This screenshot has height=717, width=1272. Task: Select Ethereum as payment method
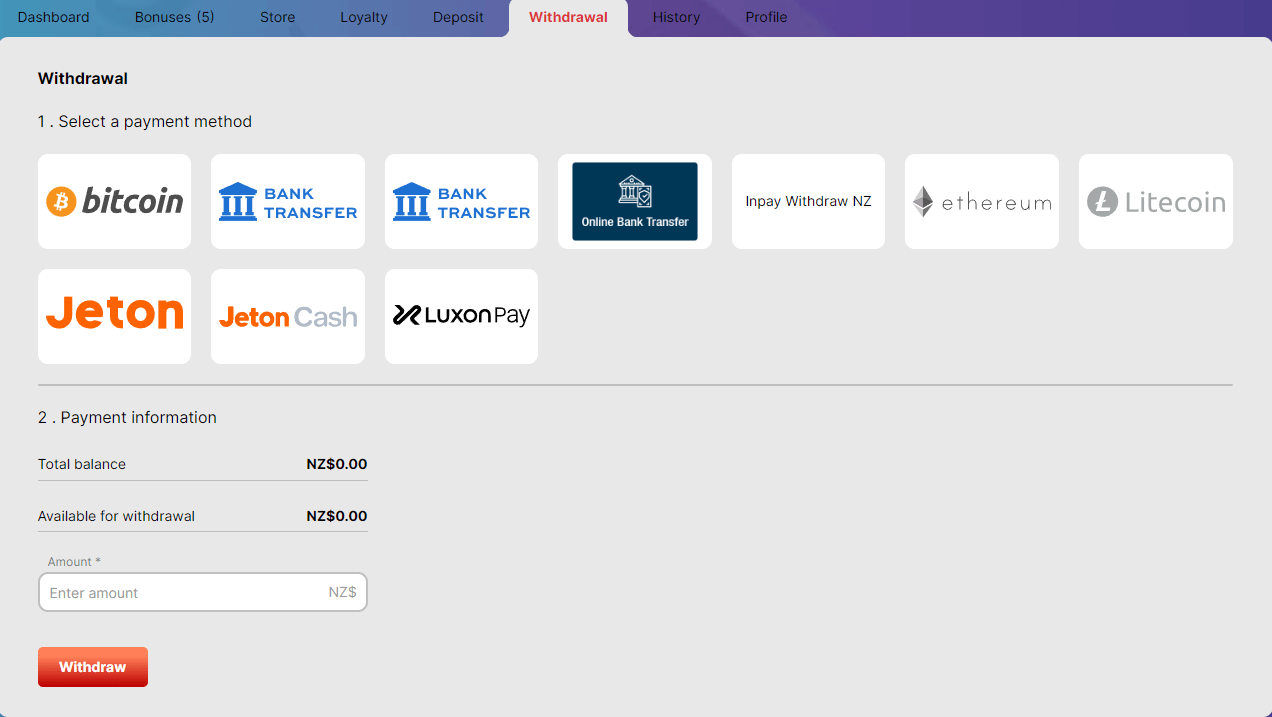pos(982,201)
